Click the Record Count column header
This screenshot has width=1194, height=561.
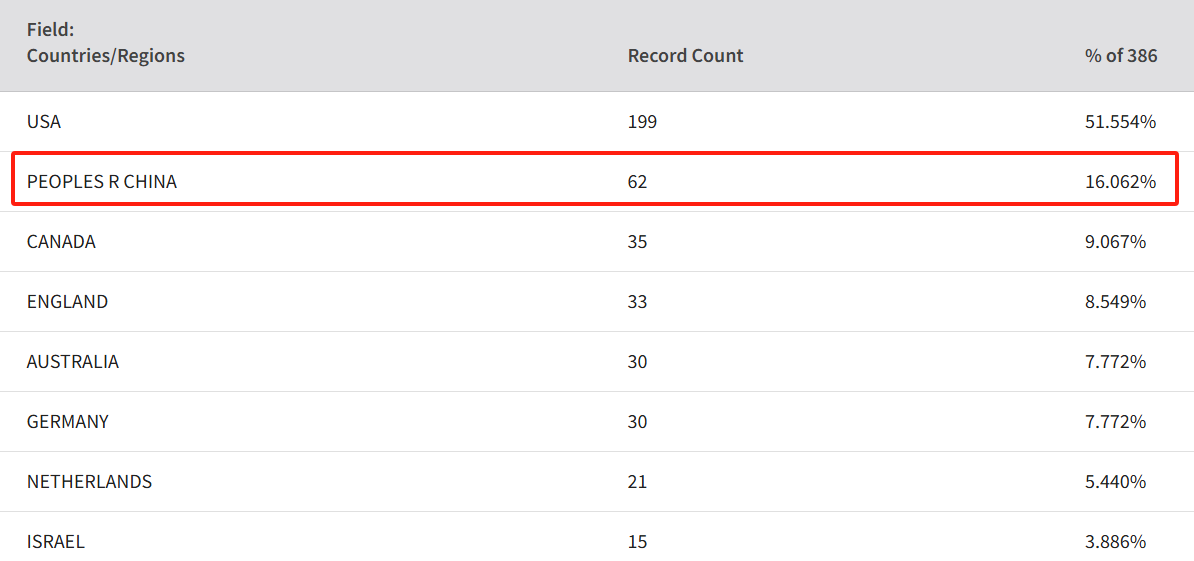click(685, 56)
